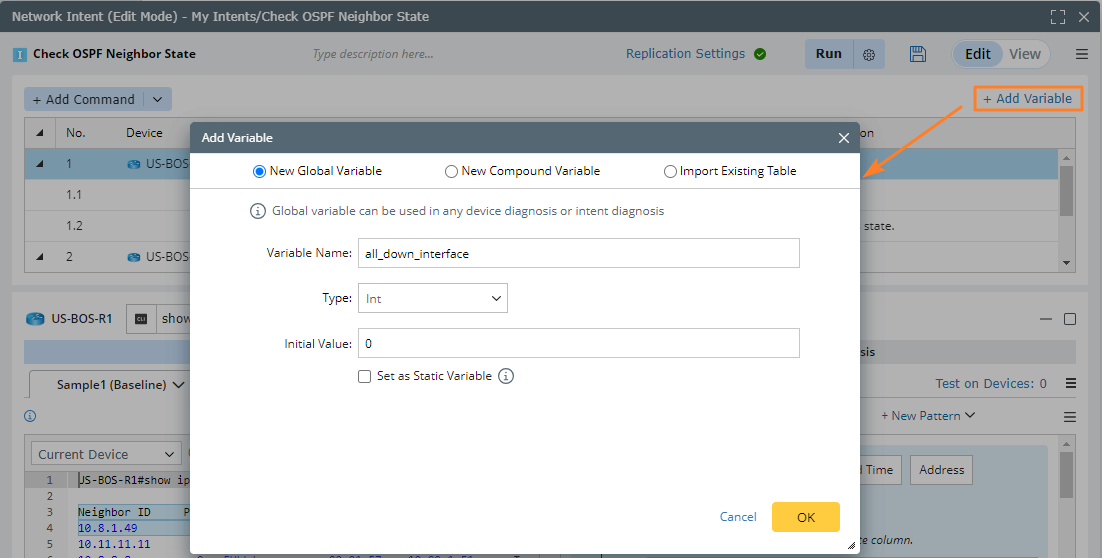1102x558 pixels.
Task: Collapse row 1 in command table
Action: point(39,164)
